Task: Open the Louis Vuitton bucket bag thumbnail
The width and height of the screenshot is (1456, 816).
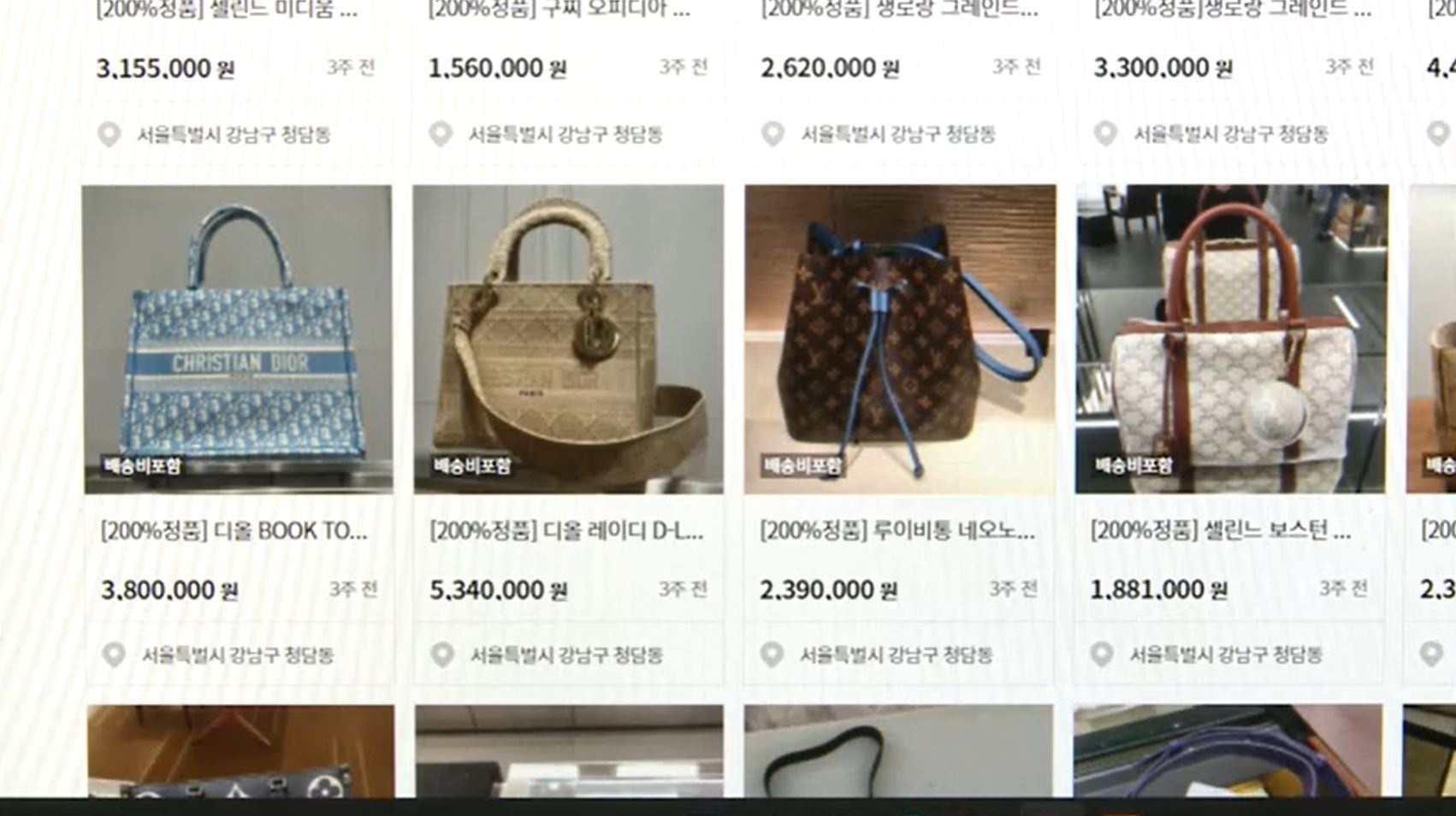Action: [900, 340]
